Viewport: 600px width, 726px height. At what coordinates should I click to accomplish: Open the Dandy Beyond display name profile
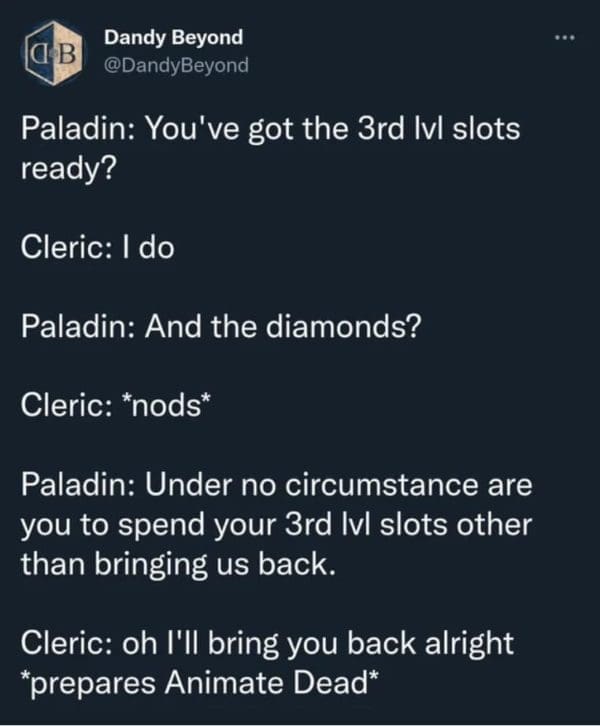click(x=173, y=37)
